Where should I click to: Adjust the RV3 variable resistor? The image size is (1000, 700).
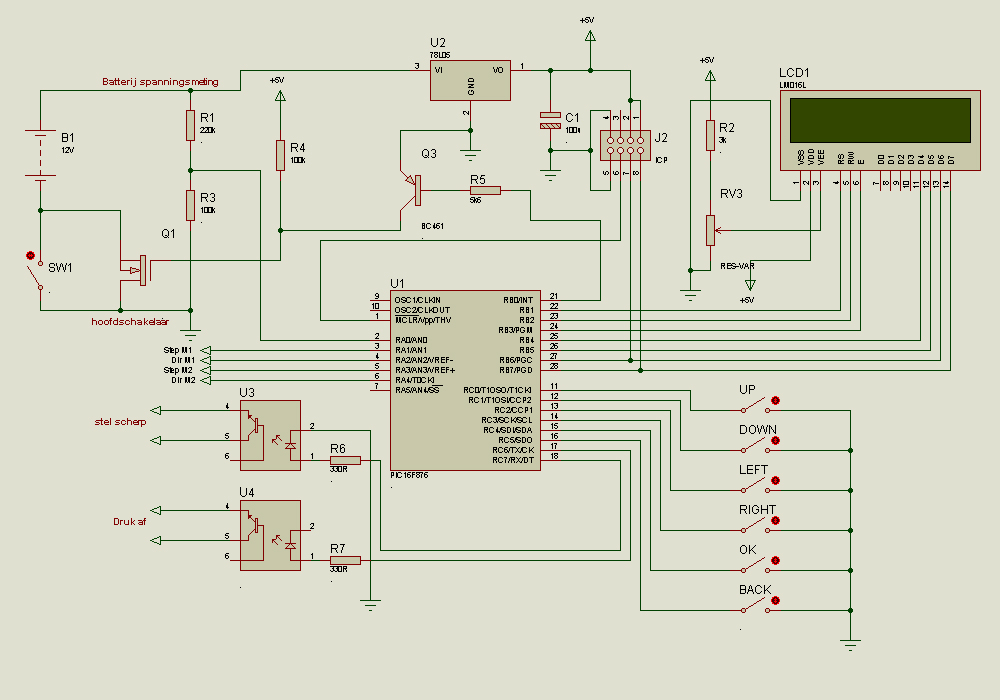(710, 230)
